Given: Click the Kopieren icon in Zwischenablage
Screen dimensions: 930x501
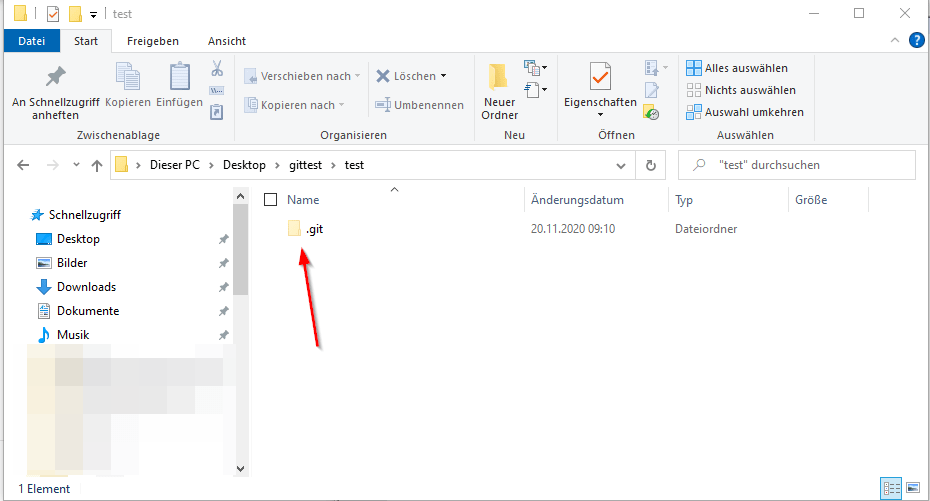Looking at the screenshot, I should [128, 76].
